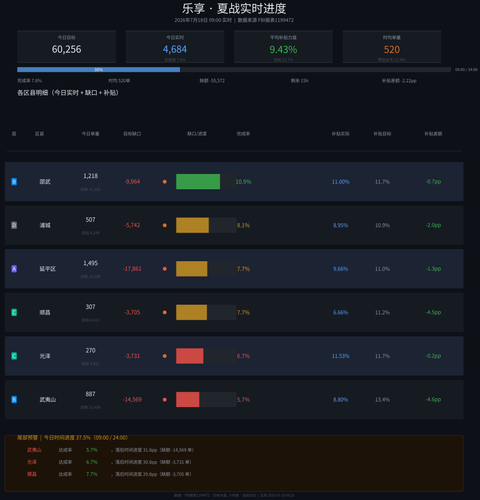The height and width of the screenshot is (500, 480).
Task: Click the 补贴差额 -2.22pp summary value
Action: 399,81
